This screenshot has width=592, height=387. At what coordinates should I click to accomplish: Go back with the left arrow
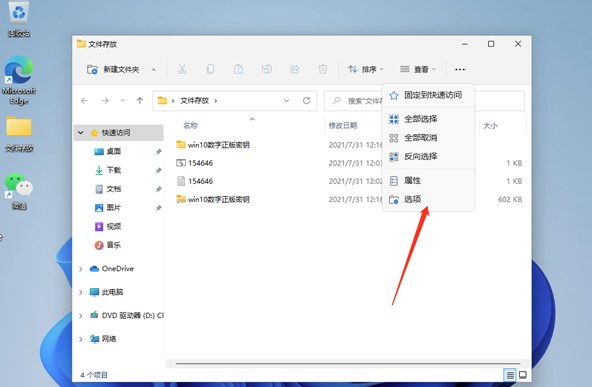85,101
